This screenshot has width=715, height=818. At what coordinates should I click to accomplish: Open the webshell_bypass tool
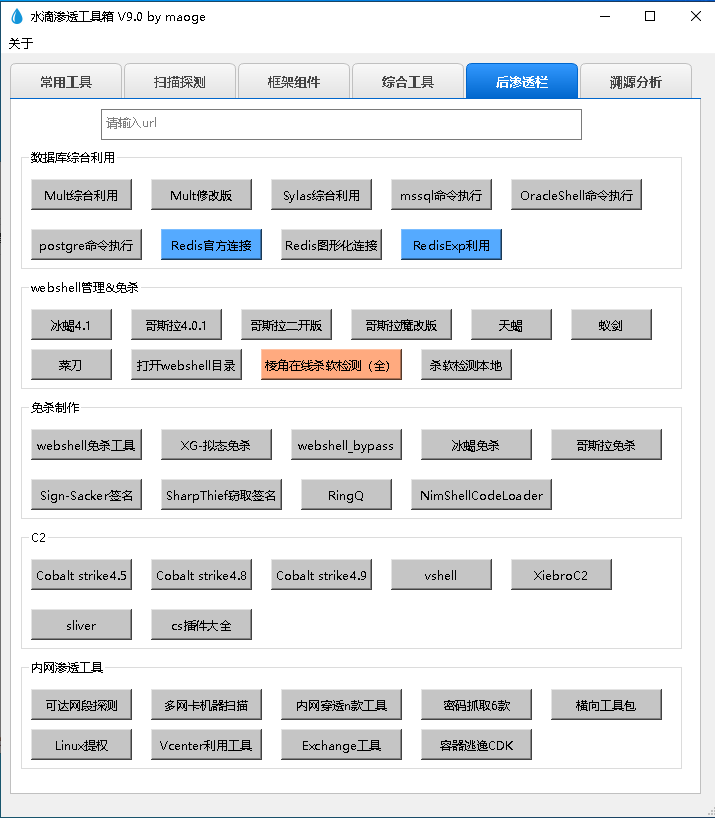click(x=346, y=445)
